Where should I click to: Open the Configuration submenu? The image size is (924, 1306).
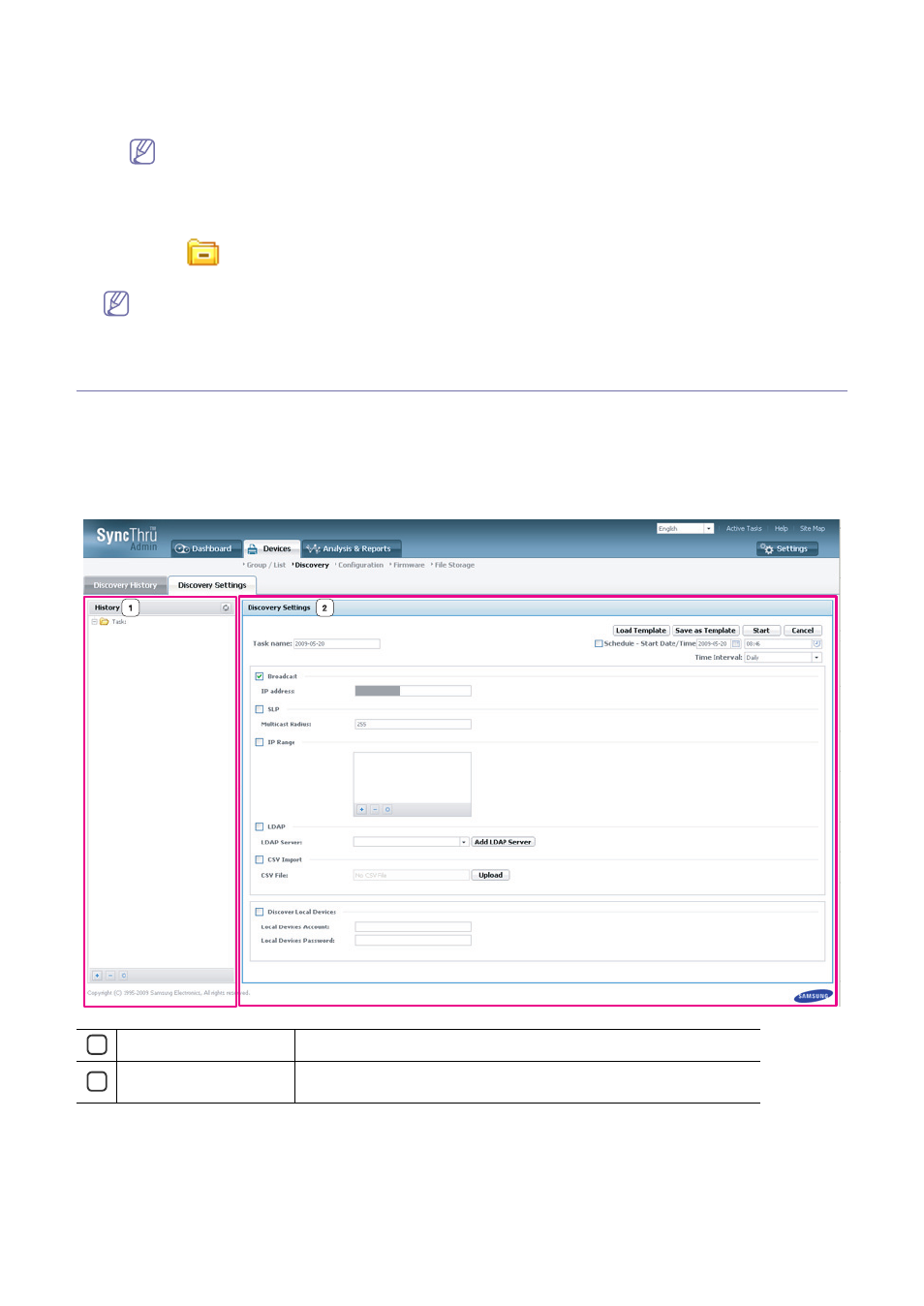click(x=360, y=565)
